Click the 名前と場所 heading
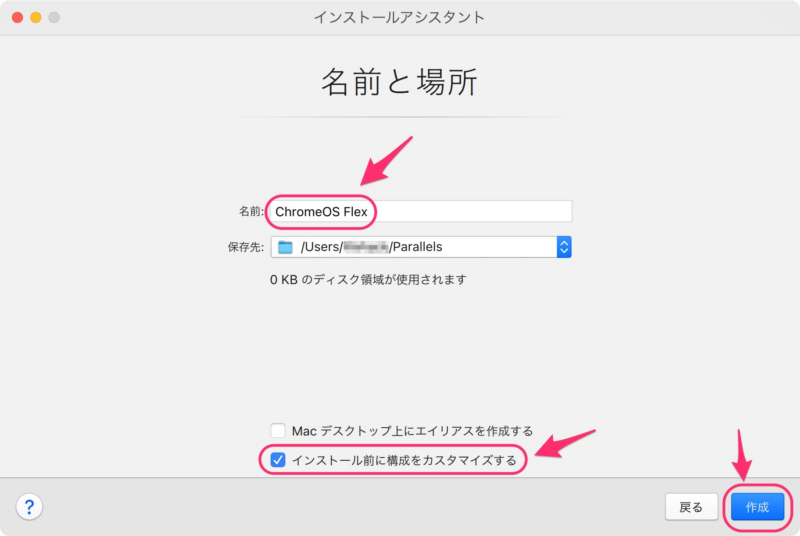 [x=399, y=82]
